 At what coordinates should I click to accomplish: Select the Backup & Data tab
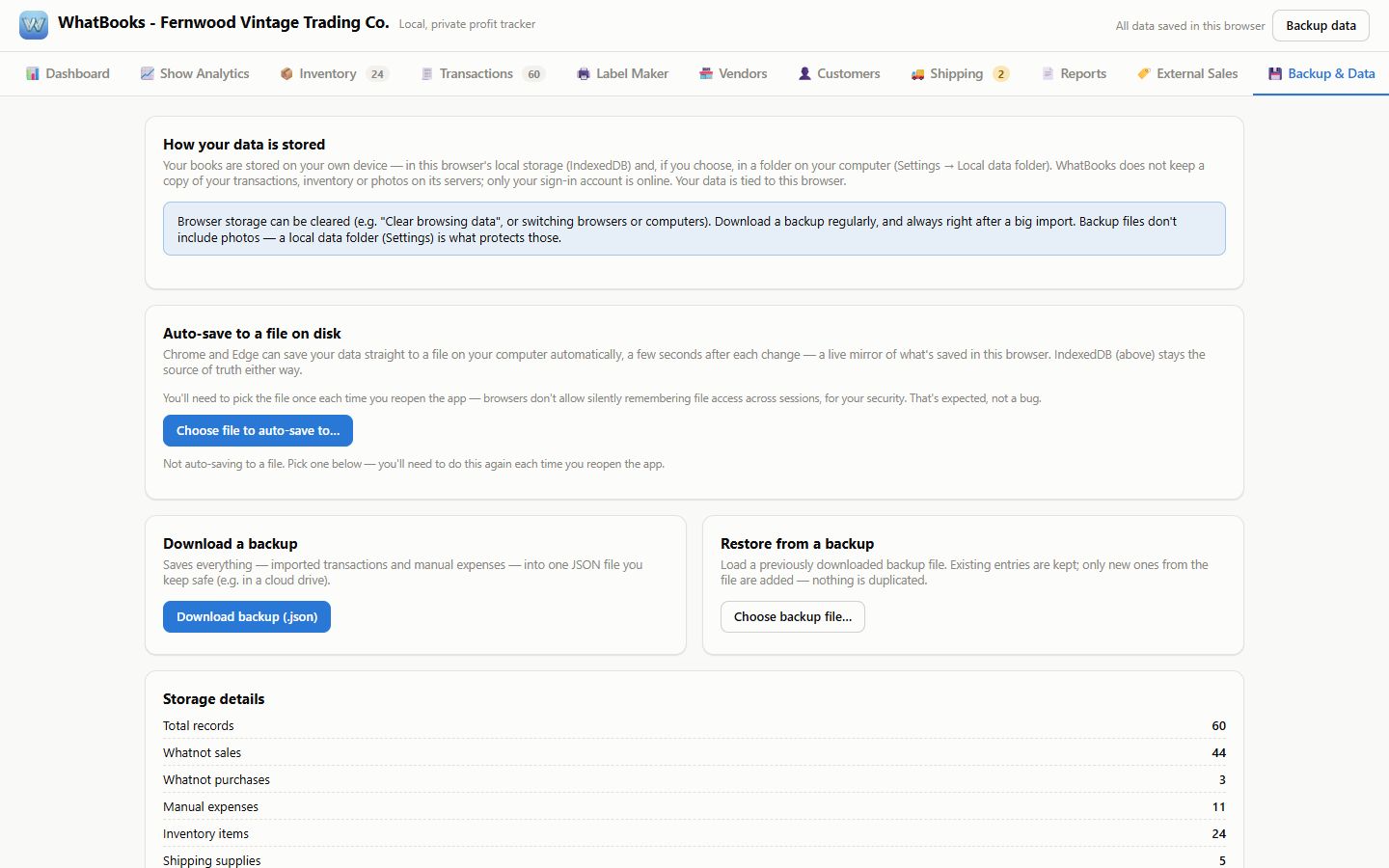1321,73
